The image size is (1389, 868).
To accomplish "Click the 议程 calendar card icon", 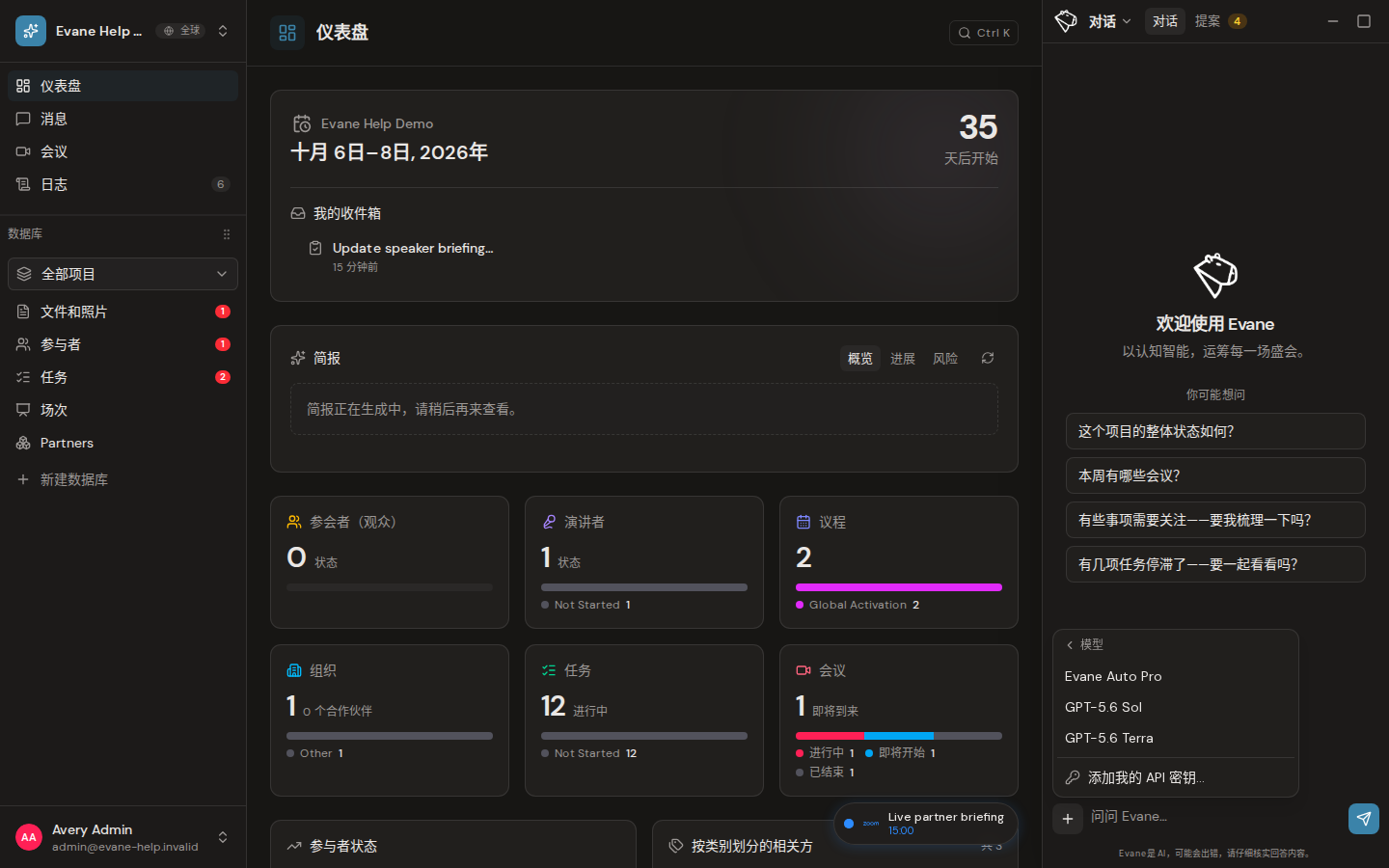I will click(803, 522).
